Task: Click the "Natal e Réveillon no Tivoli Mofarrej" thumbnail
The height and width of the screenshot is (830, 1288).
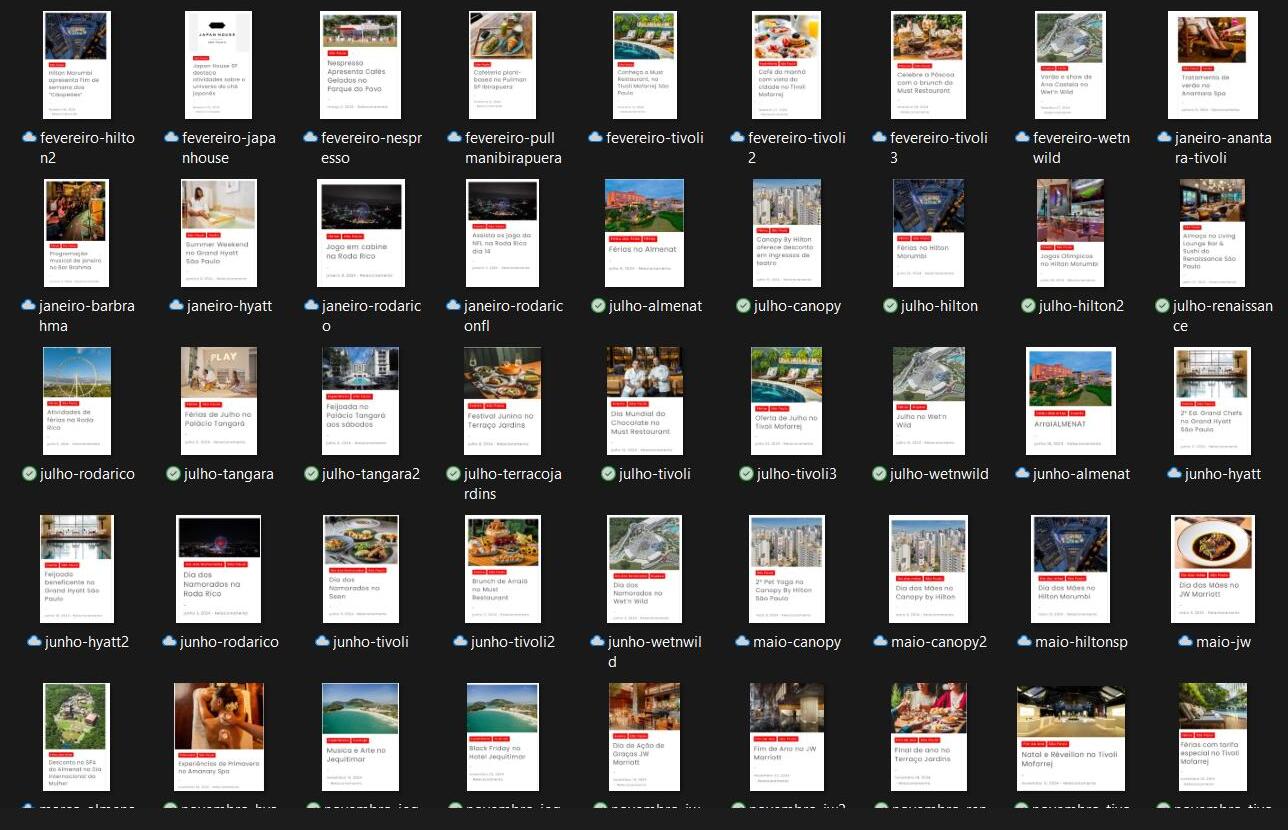Action: coord(1070,737)
